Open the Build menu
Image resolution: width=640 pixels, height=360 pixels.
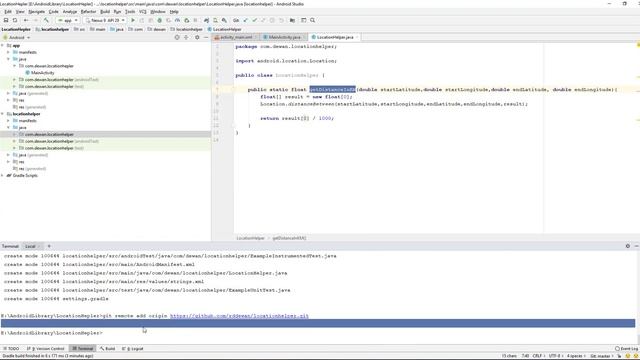[x=105, y=12]
